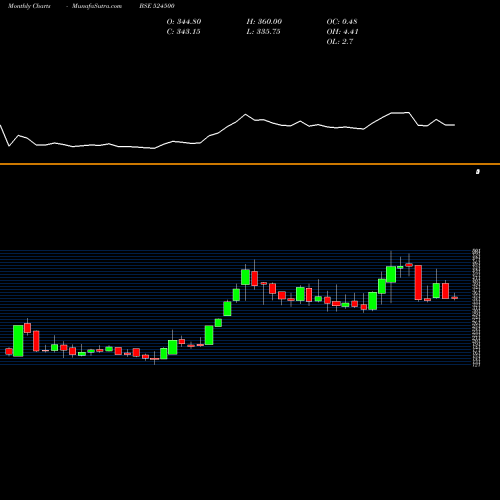Viewport: 500px width, 500px height.
Task: Select the open value O: 344.80
Action: (184, 22)
